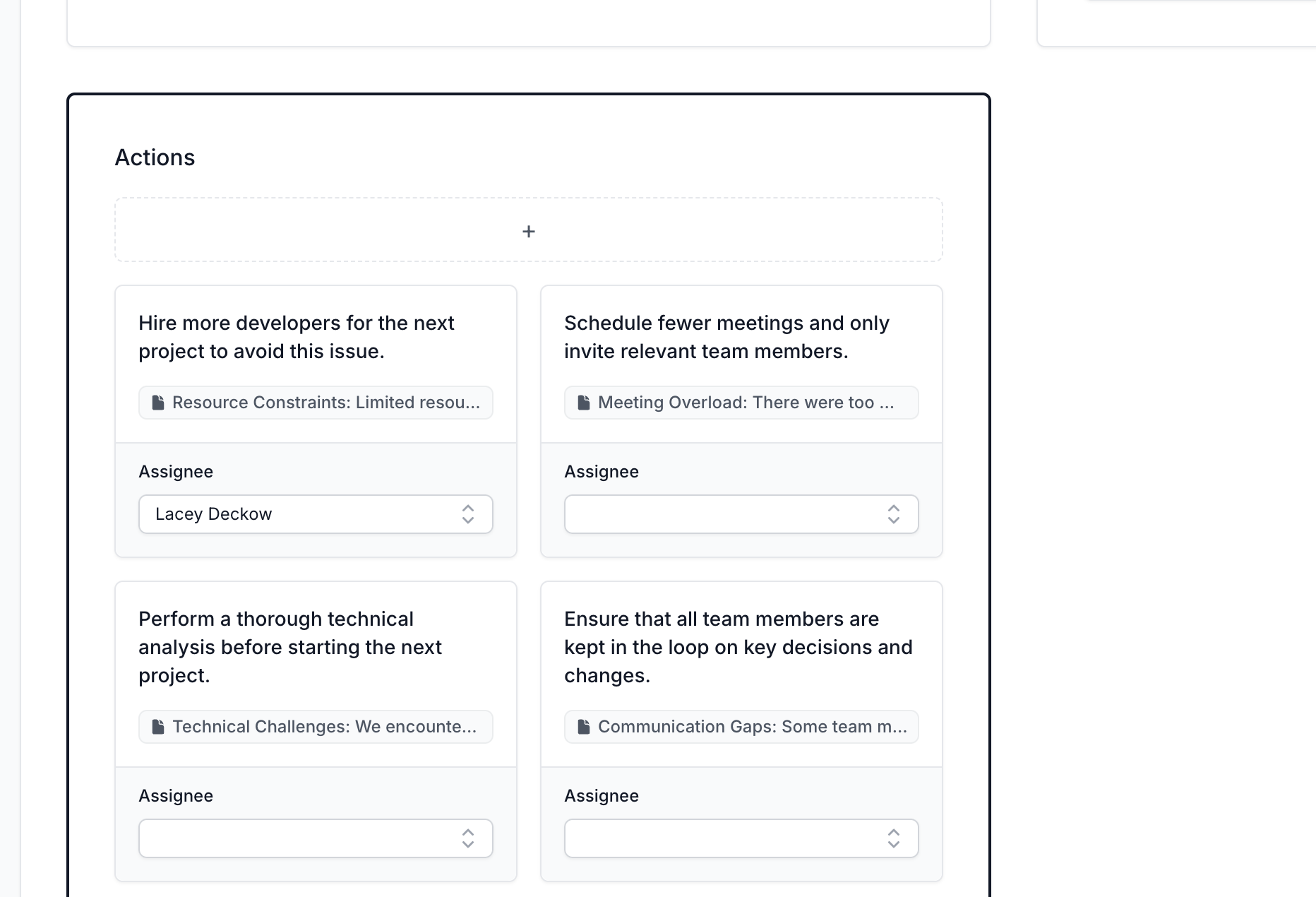
Task: Click document icon on Communication Gaps tag
Action: (584, 727)
